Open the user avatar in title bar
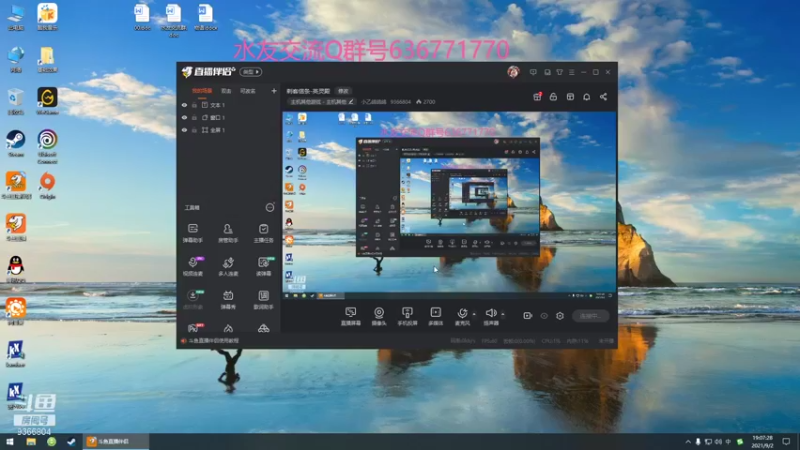This screenshot has width=800, height=450. (x=513, y=72)
